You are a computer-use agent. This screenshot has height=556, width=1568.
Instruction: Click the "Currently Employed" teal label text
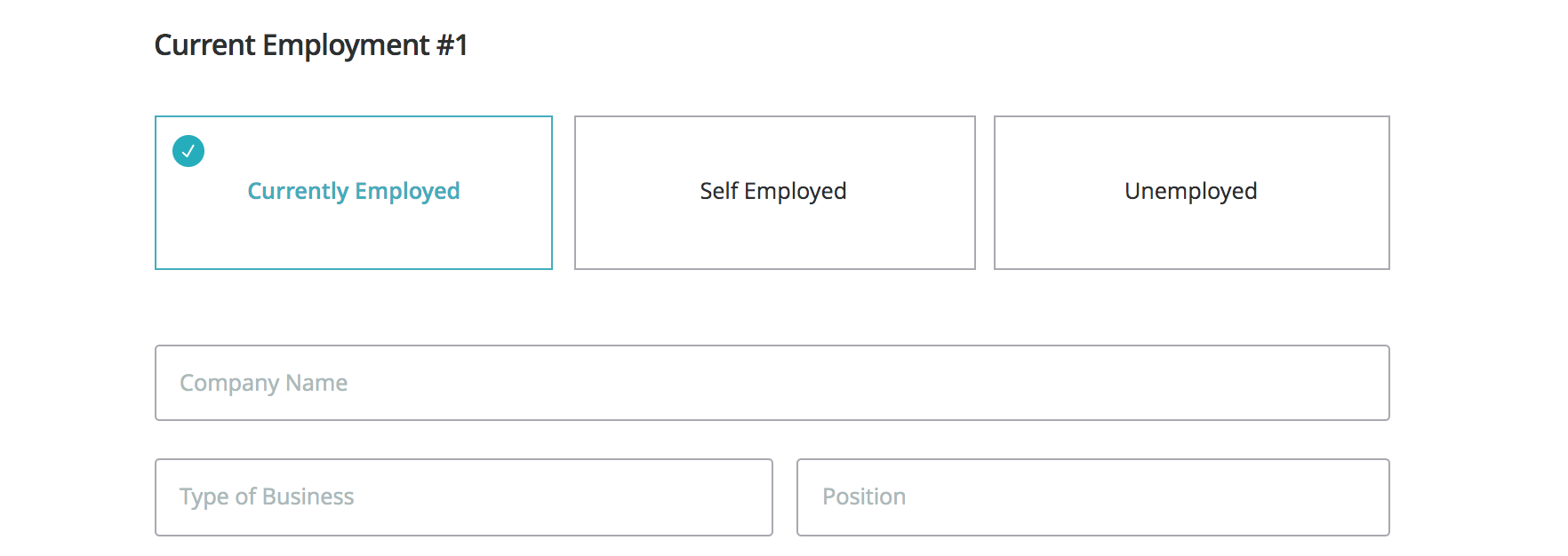(354, 191)
